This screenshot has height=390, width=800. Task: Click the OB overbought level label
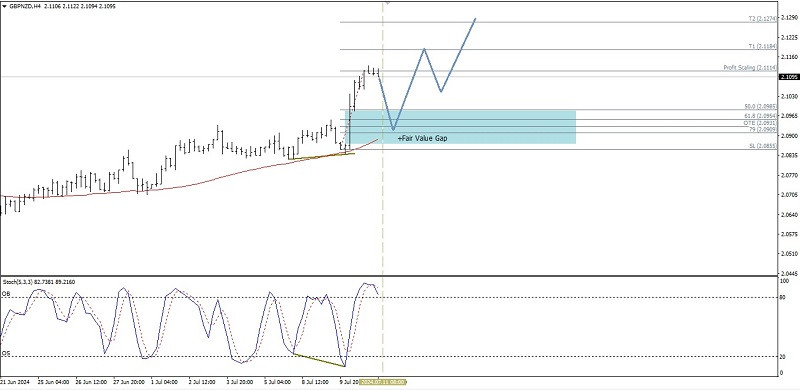[6, 294]
